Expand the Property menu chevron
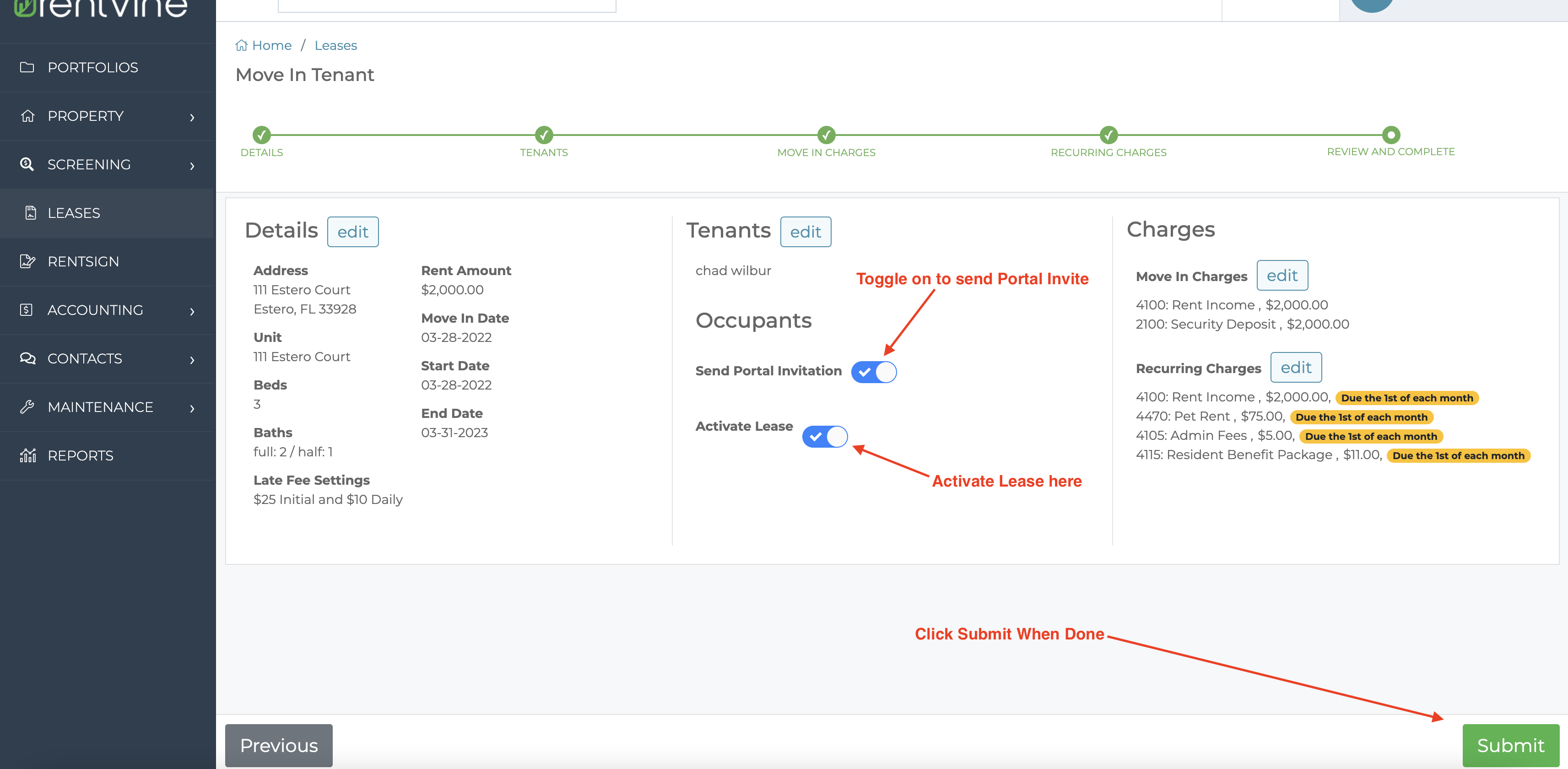 [192, 117]
